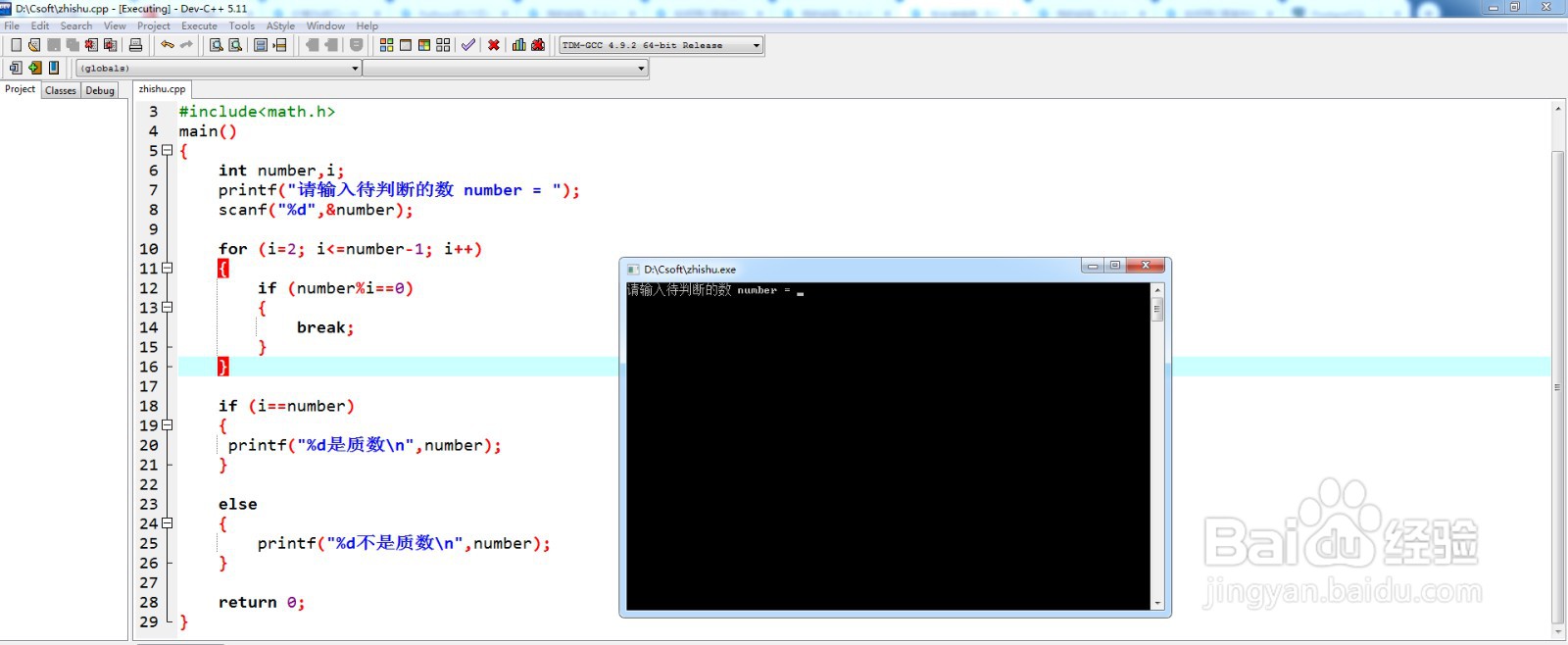Click the Open file icon
The image size is (1568, 645).
click(x=34, y=45)
